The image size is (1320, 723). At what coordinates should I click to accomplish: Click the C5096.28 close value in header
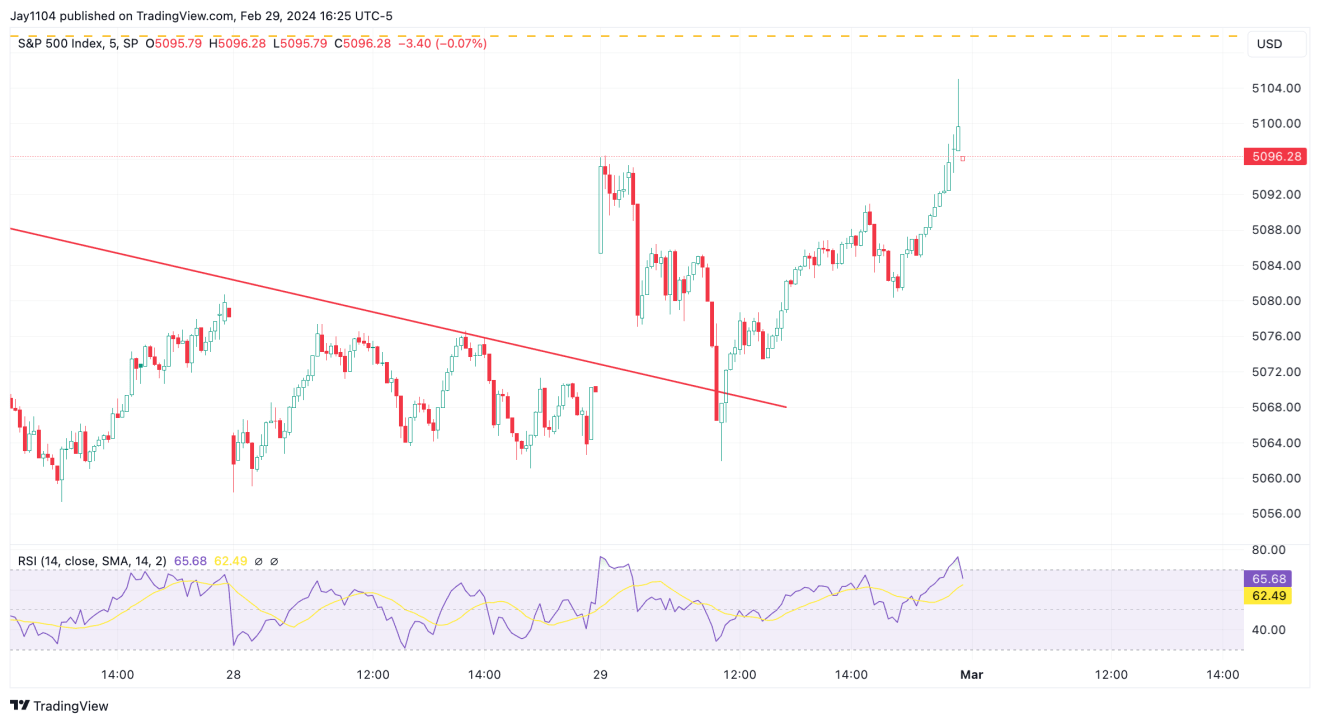pyautogui.click(x=363, y=44)
